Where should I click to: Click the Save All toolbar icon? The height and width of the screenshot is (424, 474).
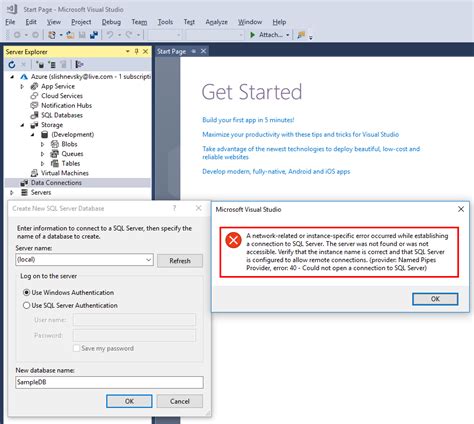94,35
